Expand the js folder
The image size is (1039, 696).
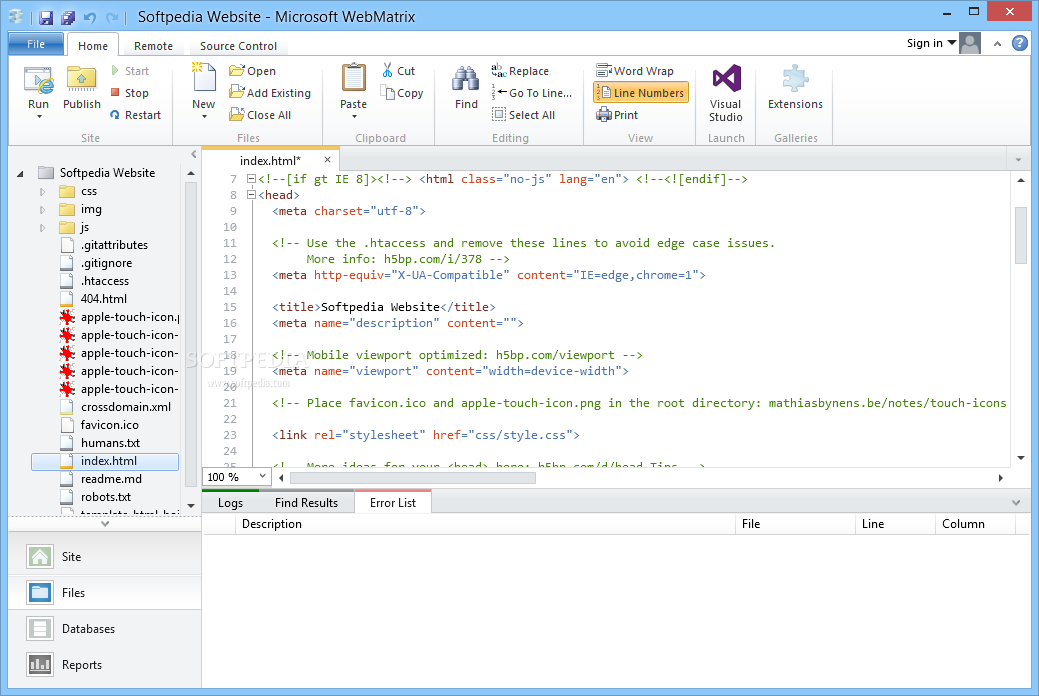[42, 227]
